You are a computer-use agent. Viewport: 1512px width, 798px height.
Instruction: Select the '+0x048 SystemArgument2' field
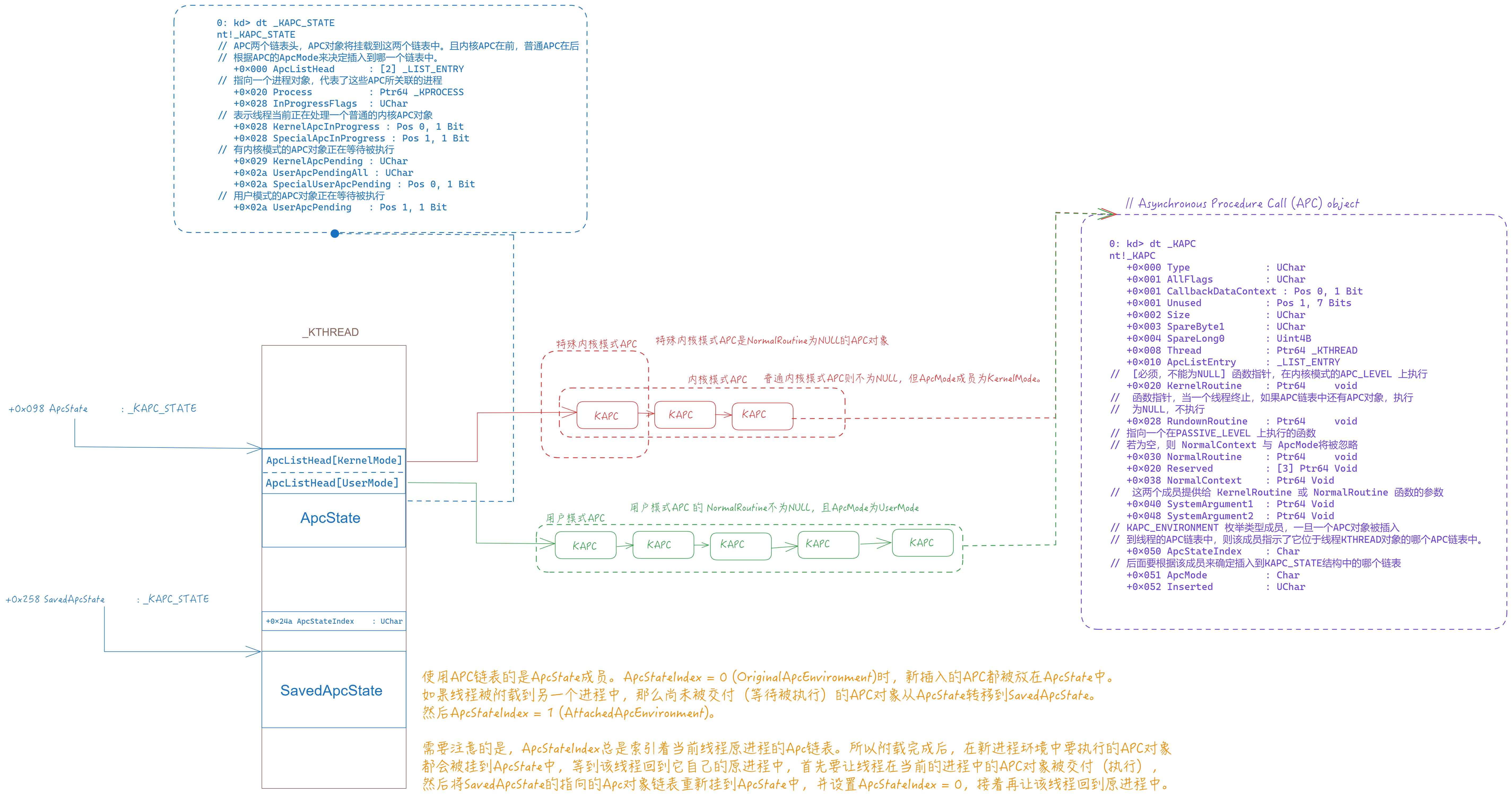[1230, 516]
